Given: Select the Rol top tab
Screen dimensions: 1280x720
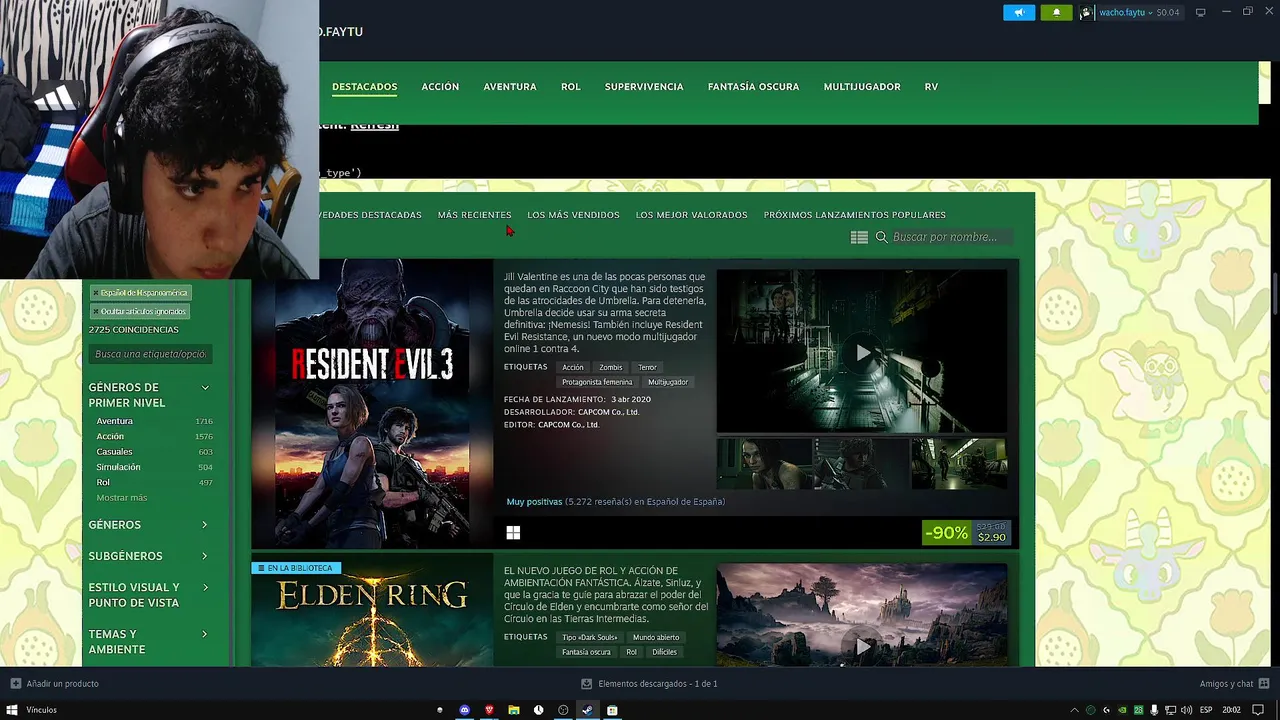Looking at the screenshot, I should (571, 87).
